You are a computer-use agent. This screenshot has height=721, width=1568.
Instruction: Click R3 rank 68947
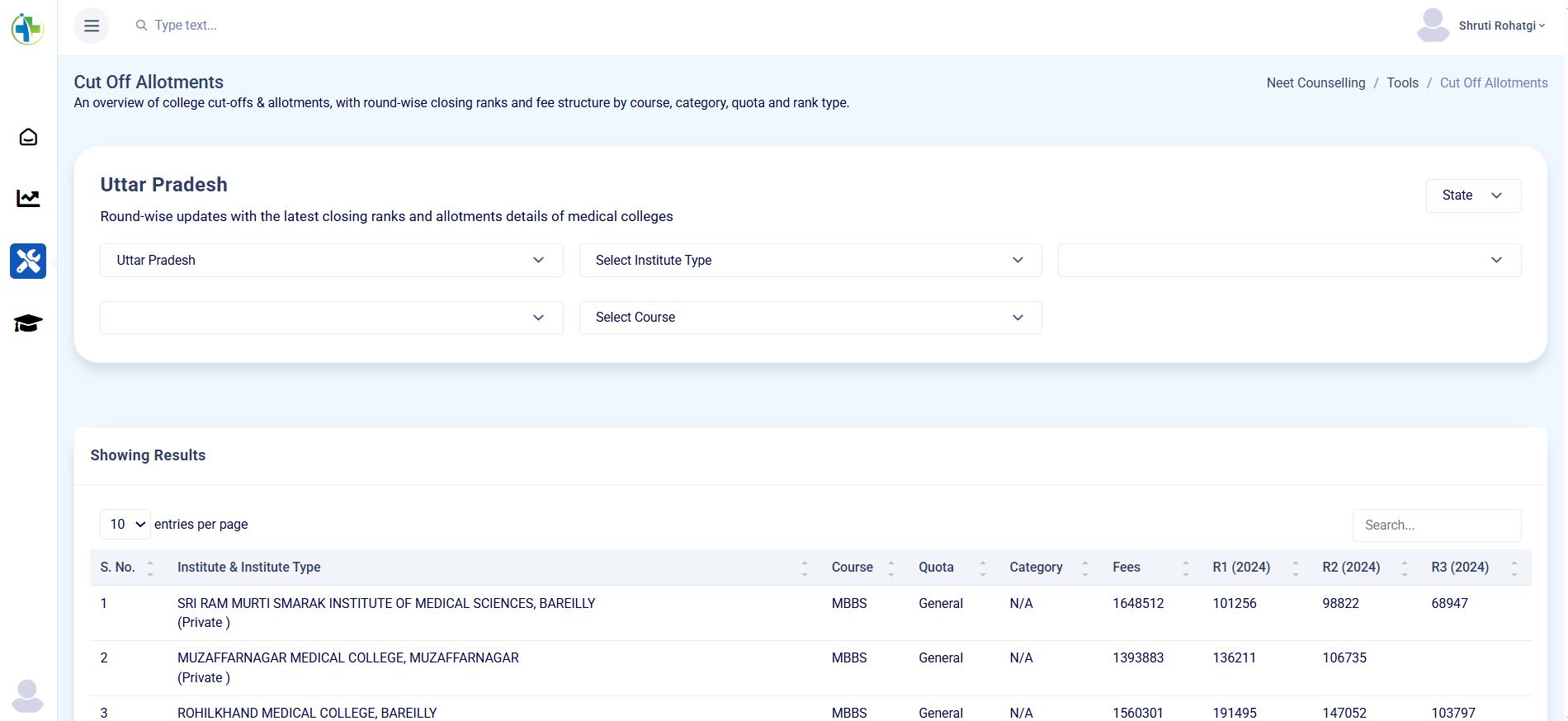pyautogui.click(x=1449, y=603)
